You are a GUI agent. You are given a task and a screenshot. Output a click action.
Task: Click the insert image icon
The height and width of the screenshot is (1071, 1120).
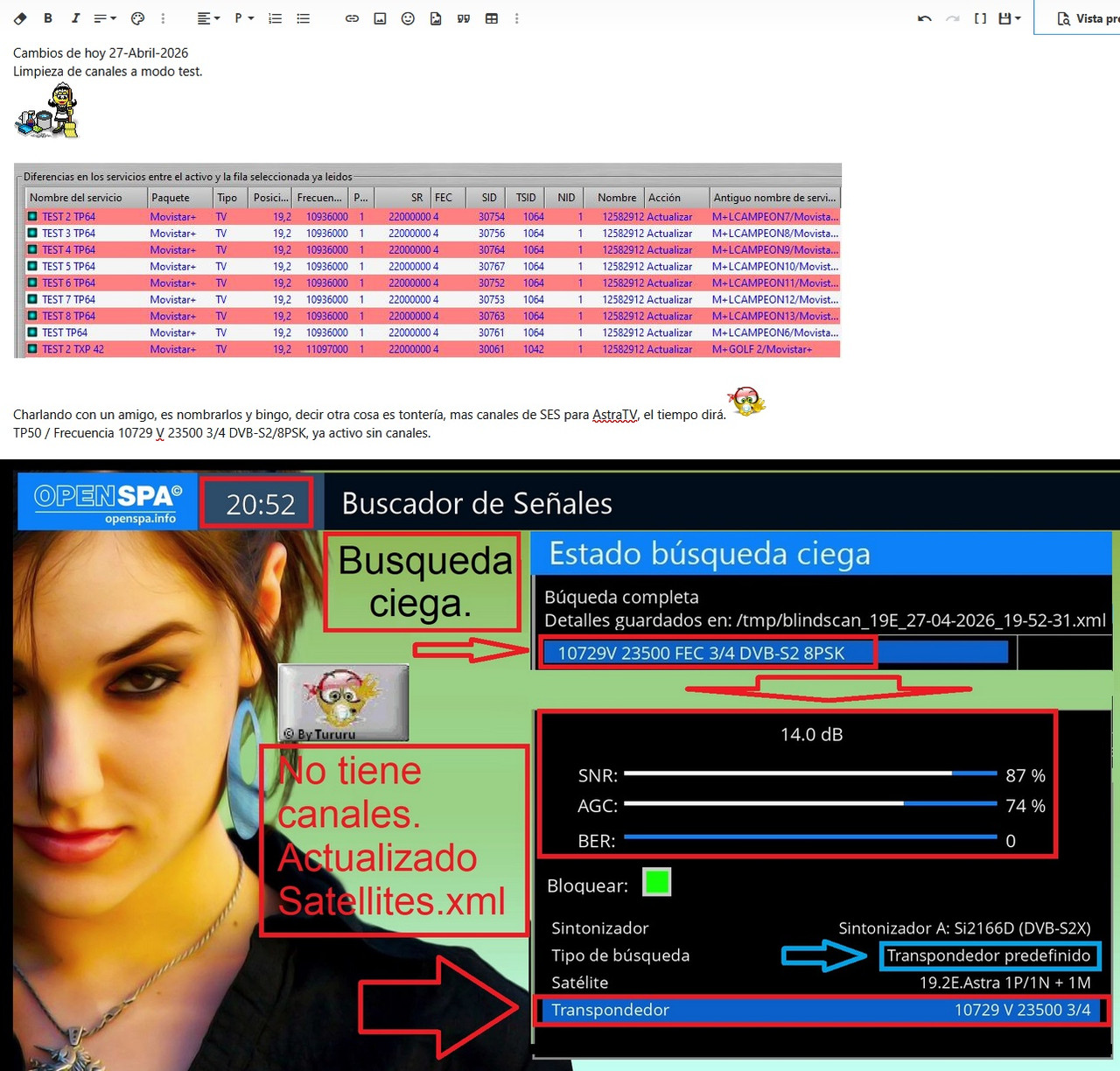[x=380, y=18]
